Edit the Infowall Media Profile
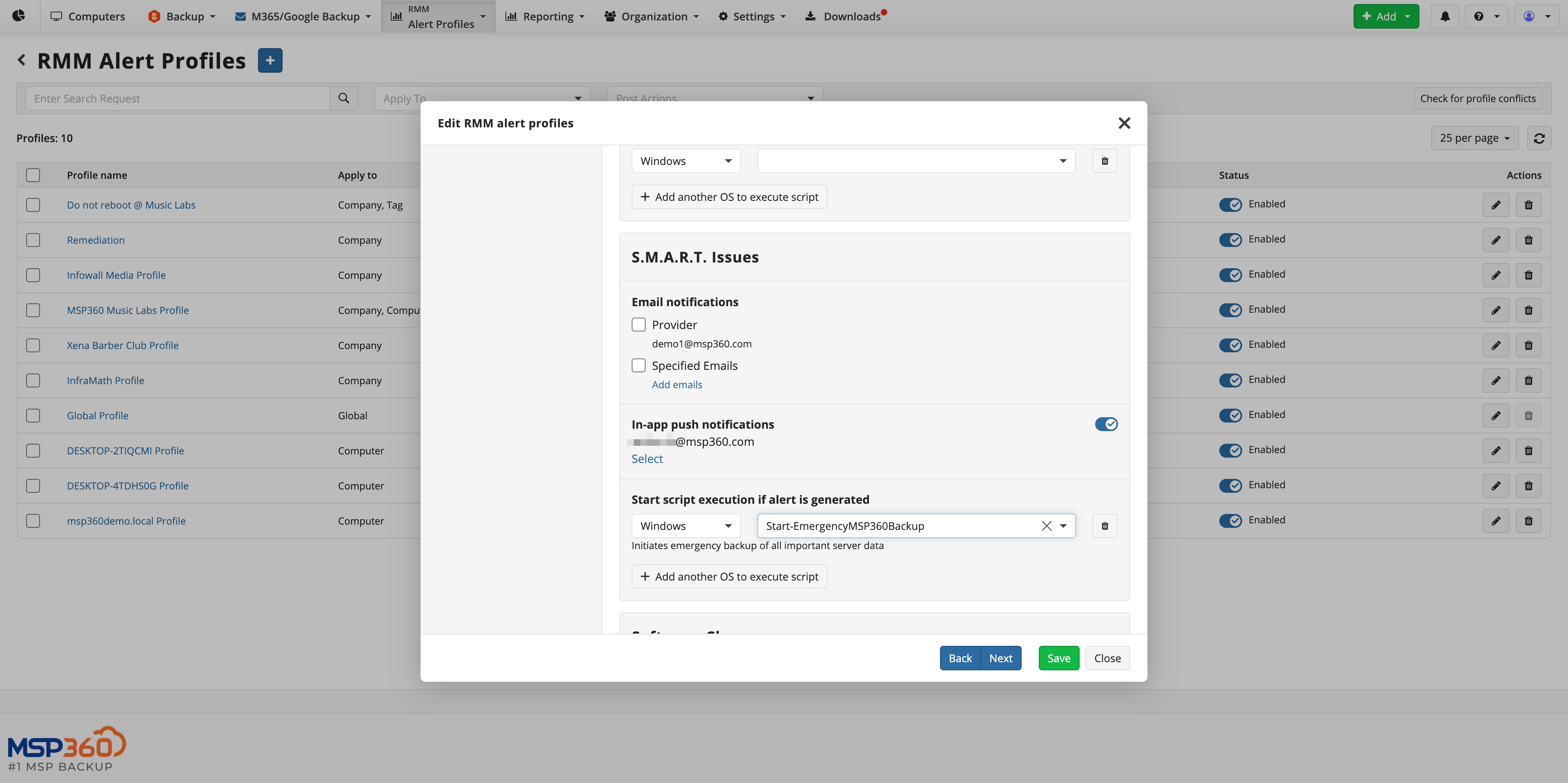The image size is (1568, 783). pos(1496,275)
